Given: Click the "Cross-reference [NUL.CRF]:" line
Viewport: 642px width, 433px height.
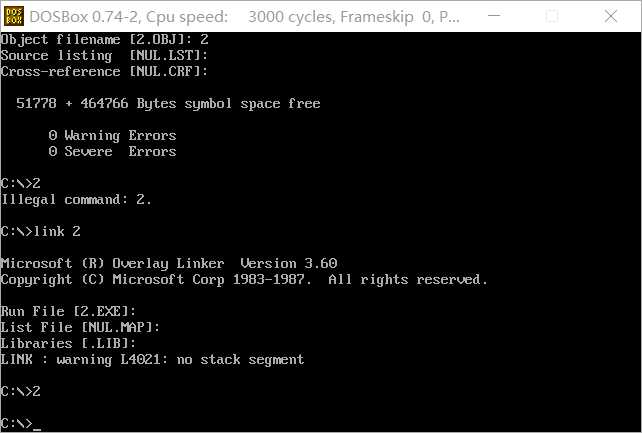Looking at the screenshot, I should tap(104, 71).
